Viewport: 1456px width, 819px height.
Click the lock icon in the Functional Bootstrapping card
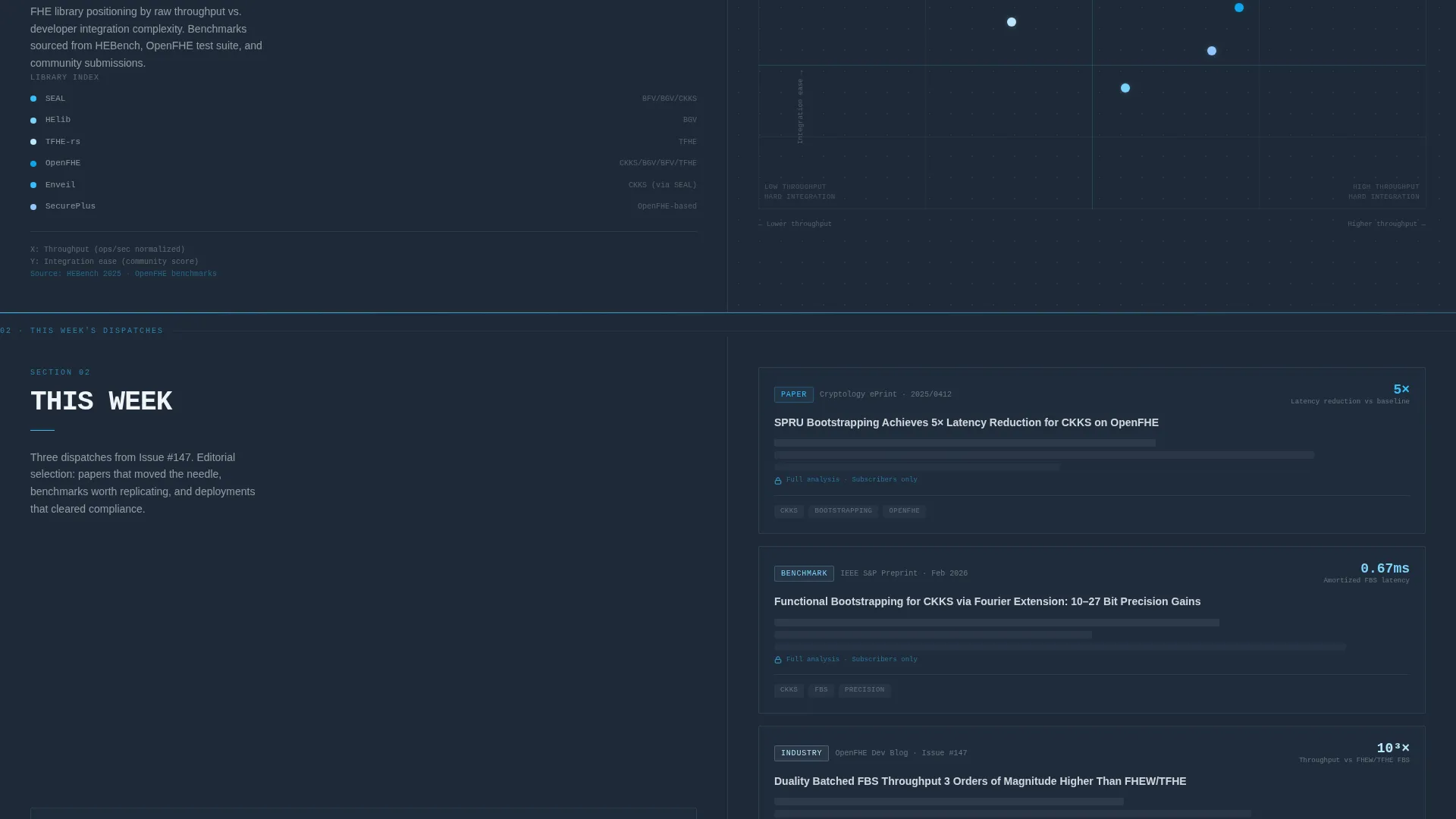coord(778,660)
